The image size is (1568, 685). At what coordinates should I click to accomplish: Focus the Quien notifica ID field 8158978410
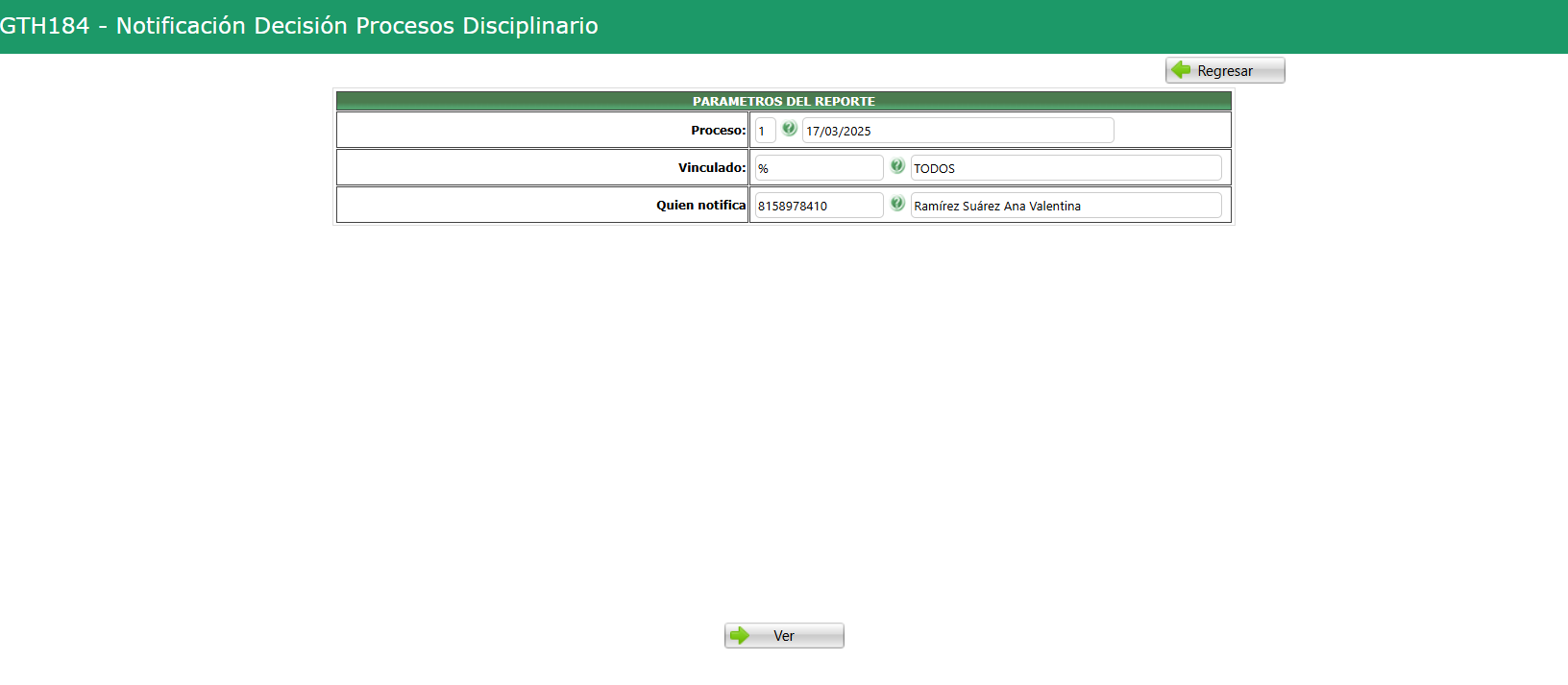[819, 206]
